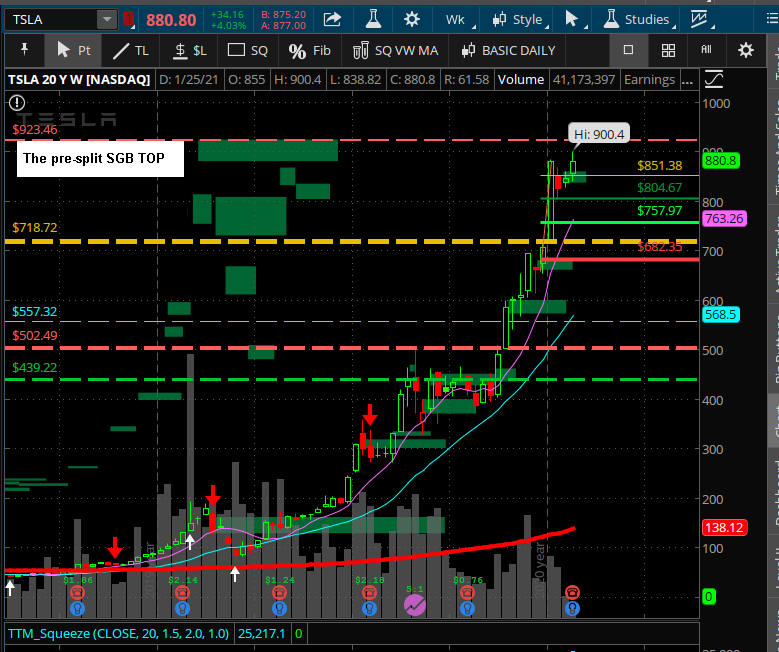Select the $851.38 price level label

659,165
